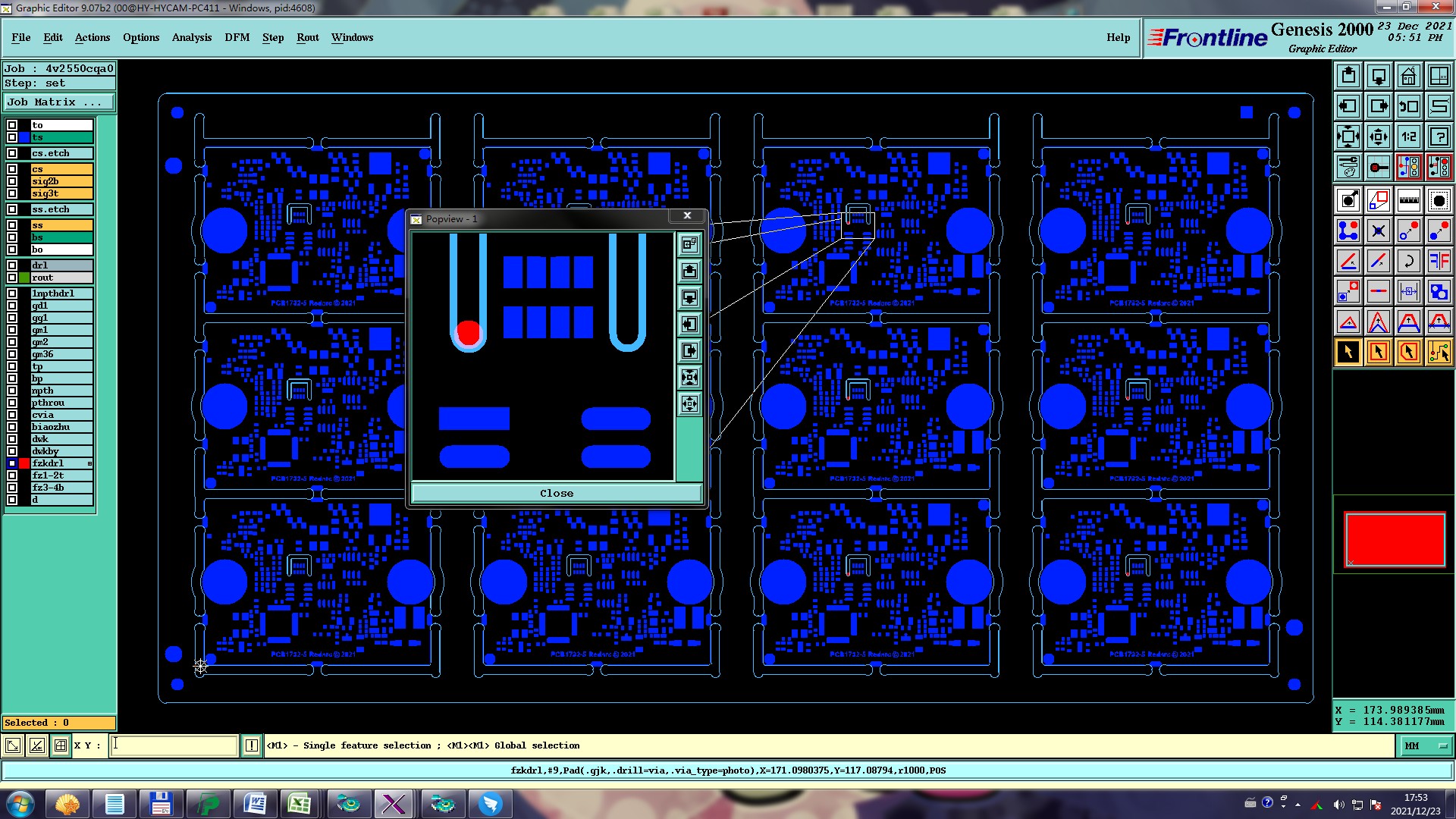
Task: Toggle the checkbox for layer fzkdrl
Action: 12,463
